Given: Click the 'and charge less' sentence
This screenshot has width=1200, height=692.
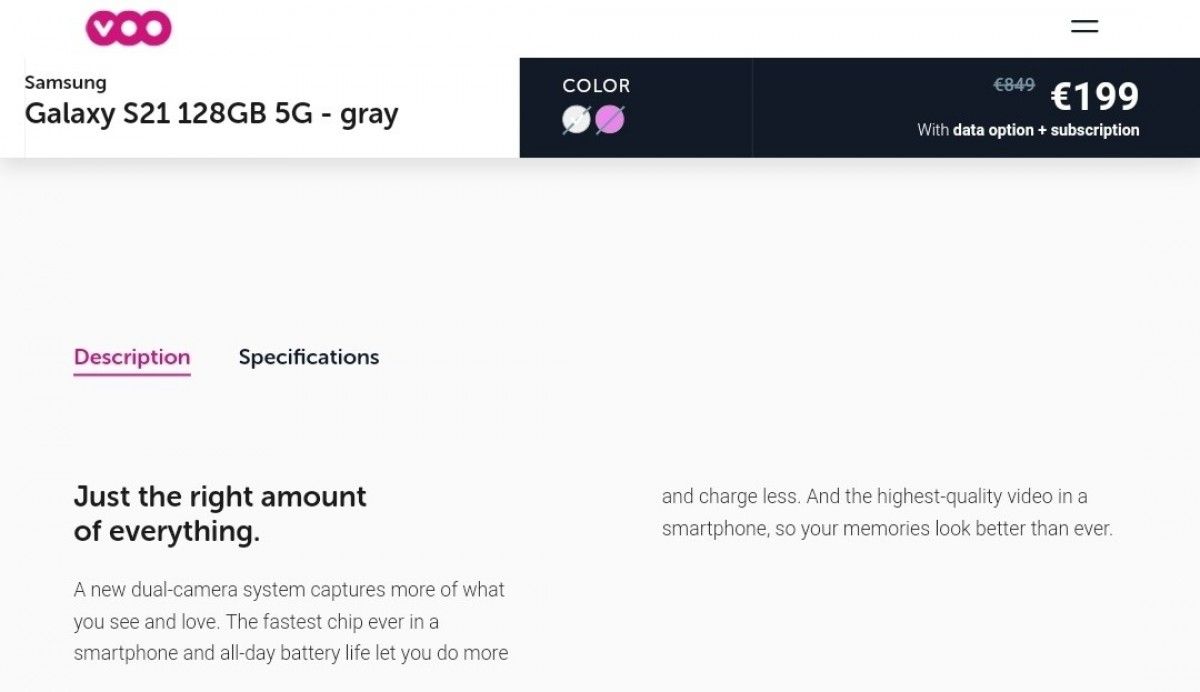Looking at the screenshot, I should click(730, 496).
